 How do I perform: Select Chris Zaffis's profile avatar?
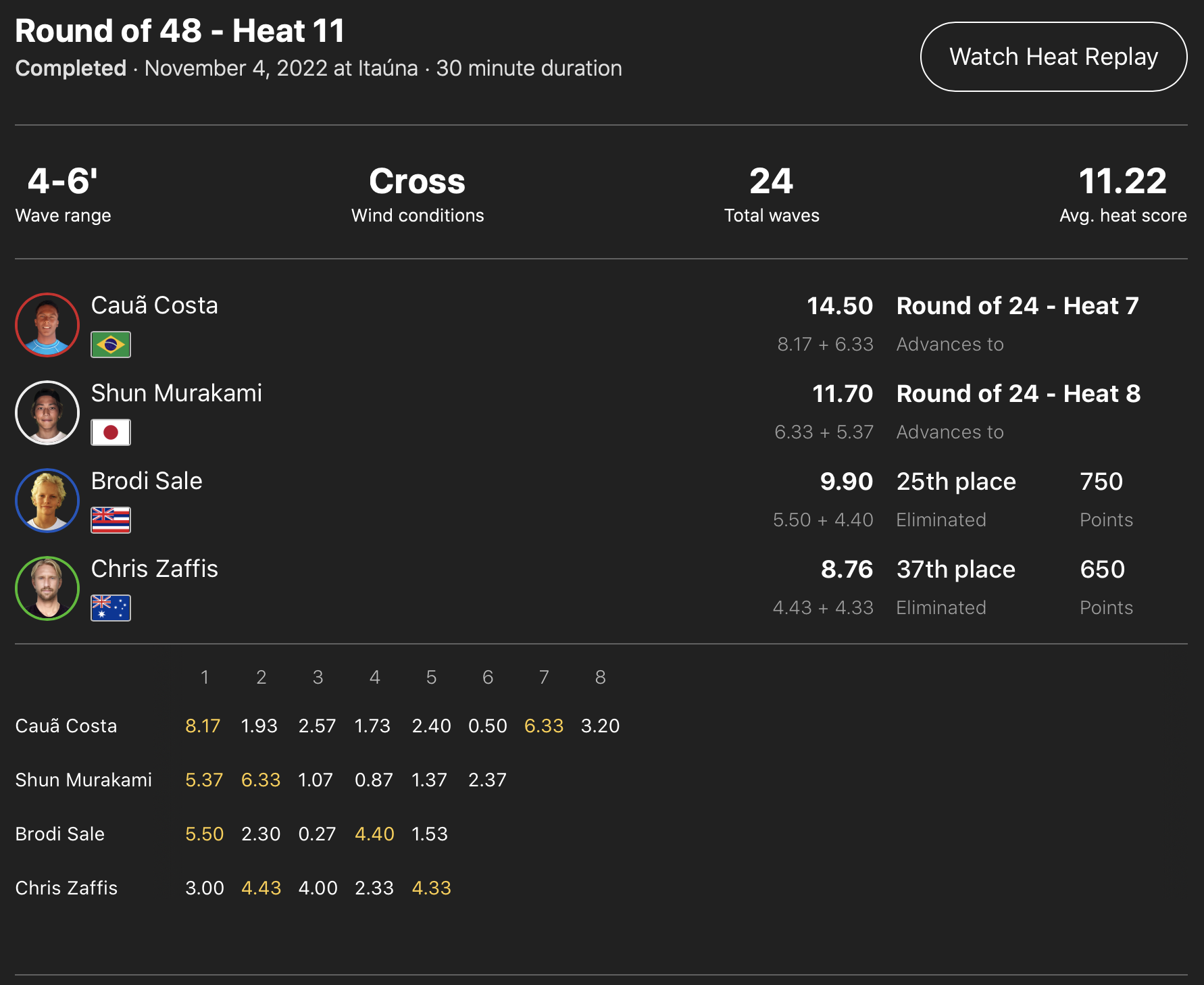(x=47, y=588)
